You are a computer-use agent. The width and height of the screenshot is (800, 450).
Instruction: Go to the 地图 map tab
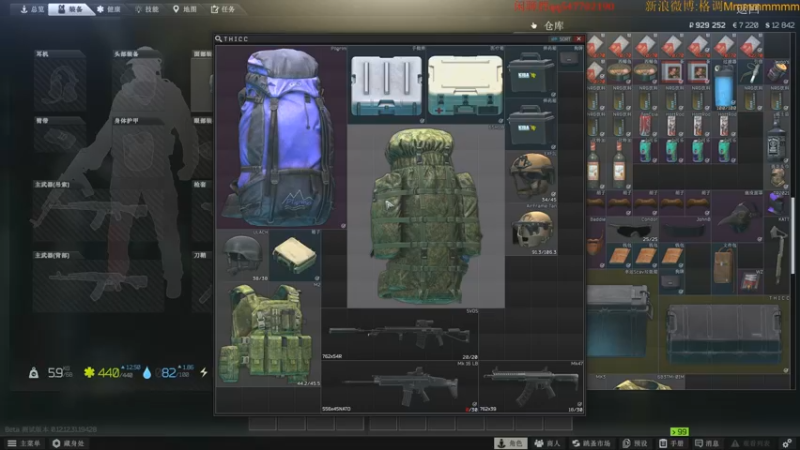[185, 9]
